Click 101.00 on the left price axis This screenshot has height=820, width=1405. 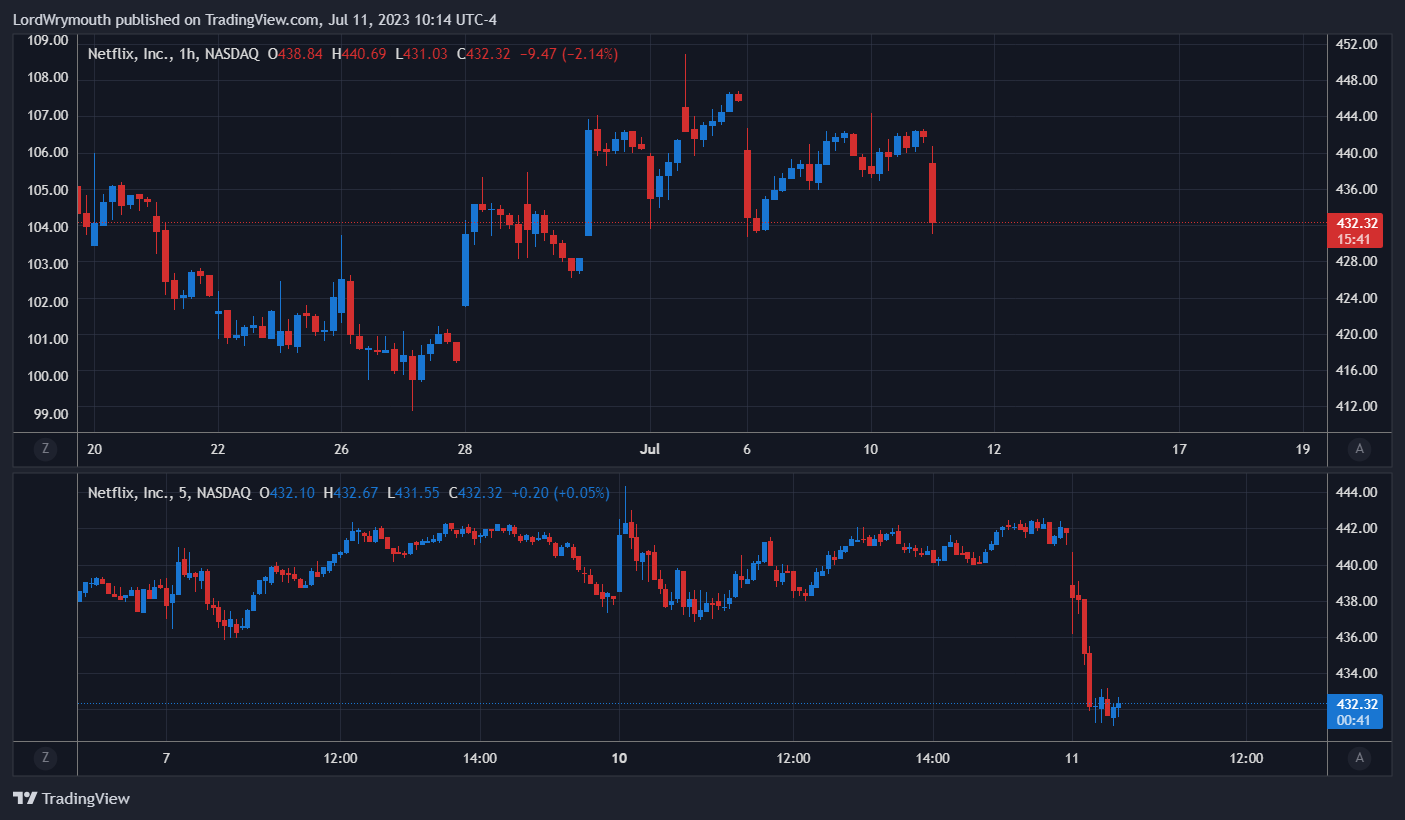[x=49, y=339]
